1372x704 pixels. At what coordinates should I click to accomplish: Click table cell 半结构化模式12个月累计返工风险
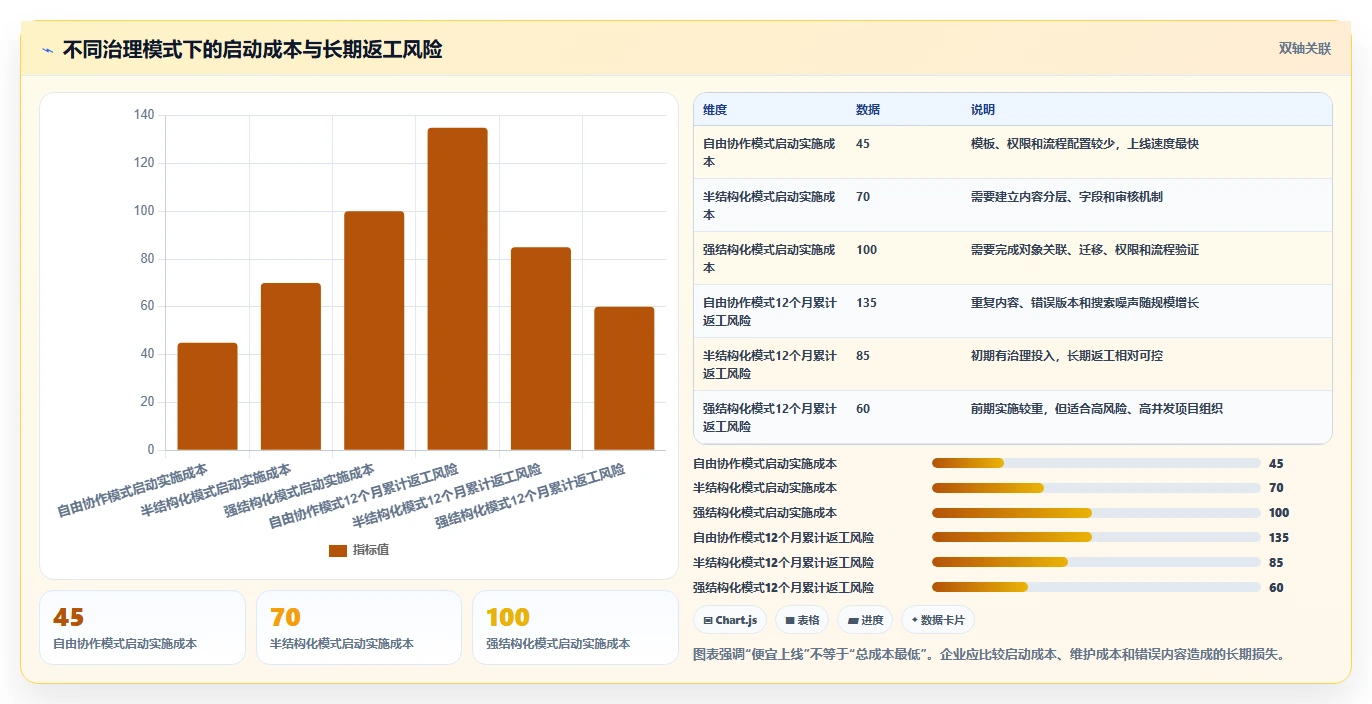769,364
